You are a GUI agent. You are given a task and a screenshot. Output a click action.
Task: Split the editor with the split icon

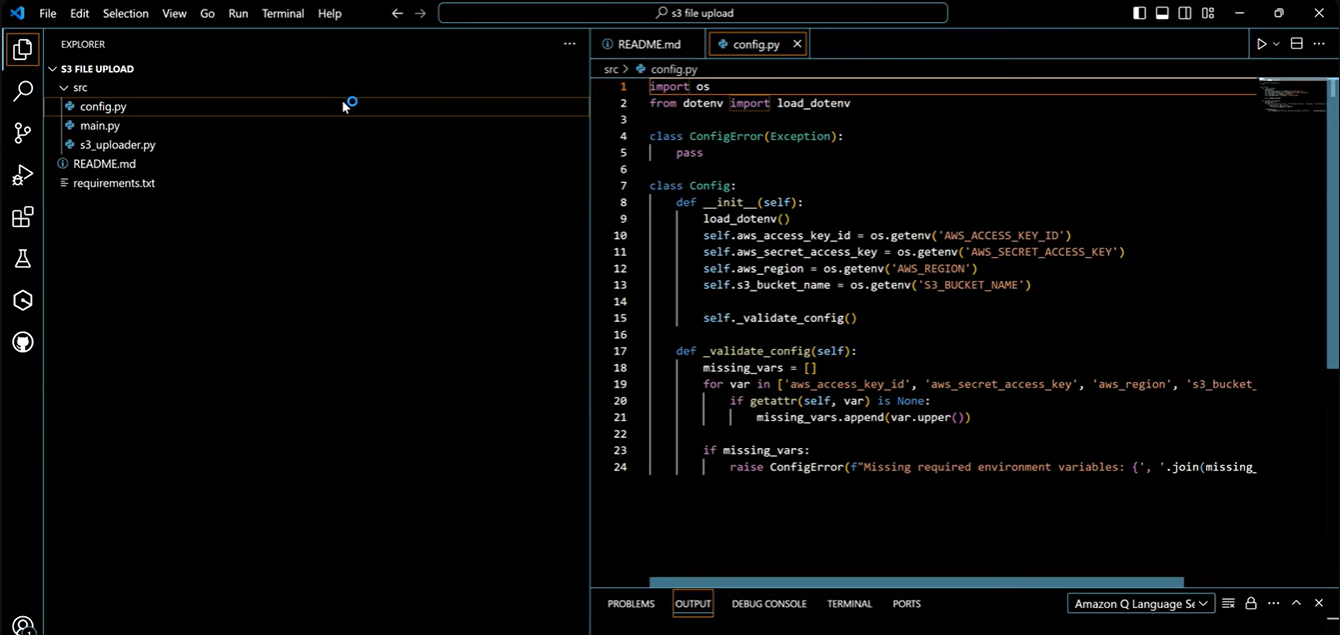click(1296, 44)
